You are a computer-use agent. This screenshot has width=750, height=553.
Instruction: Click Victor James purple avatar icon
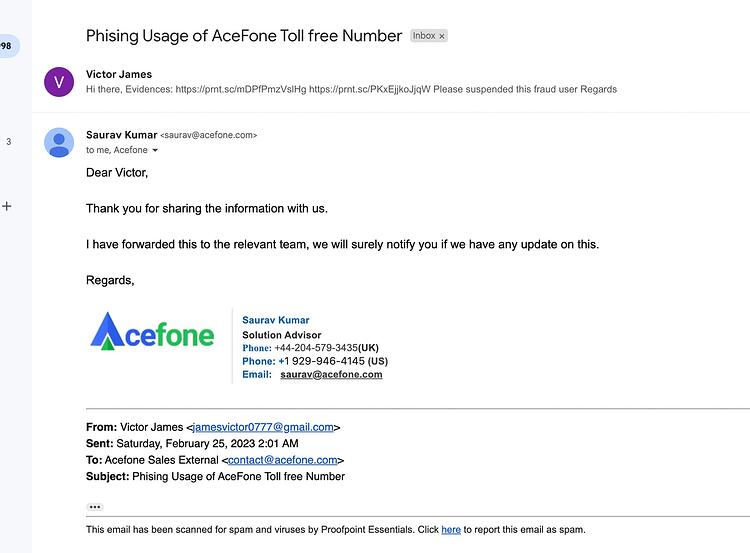(59, 82)
